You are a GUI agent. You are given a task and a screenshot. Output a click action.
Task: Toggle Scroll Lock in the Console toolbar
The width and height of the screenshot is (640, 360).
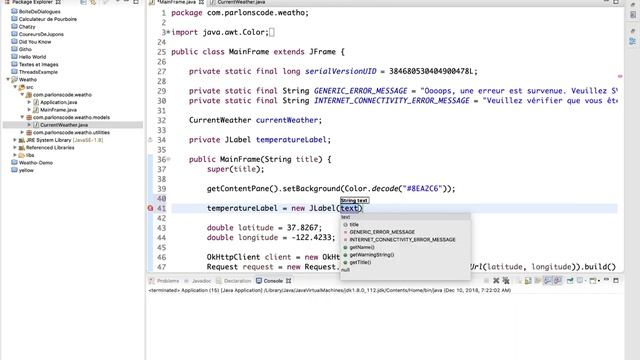528,280
